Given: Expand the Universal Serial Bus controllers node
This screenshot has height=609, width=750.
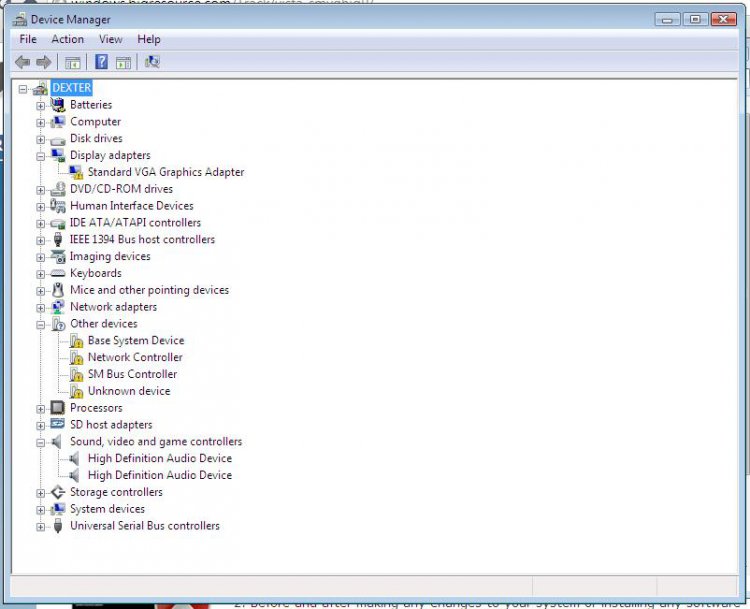Looking at the screenshot, I should pos(40,527).
